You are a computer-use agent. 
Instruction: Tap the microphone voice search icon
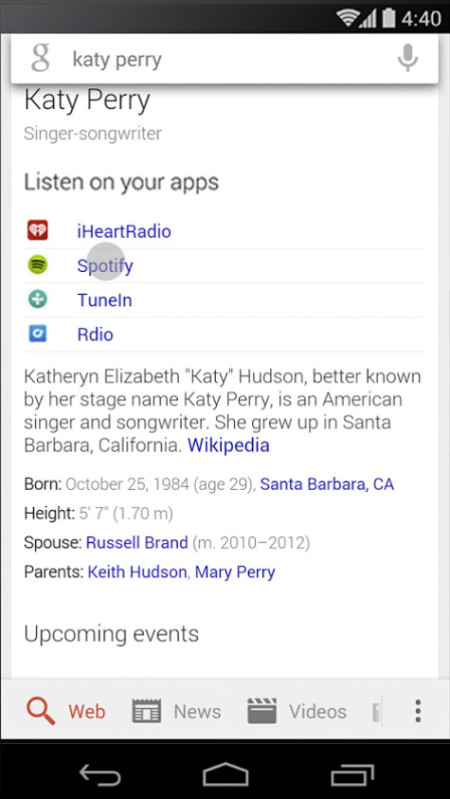408,58
